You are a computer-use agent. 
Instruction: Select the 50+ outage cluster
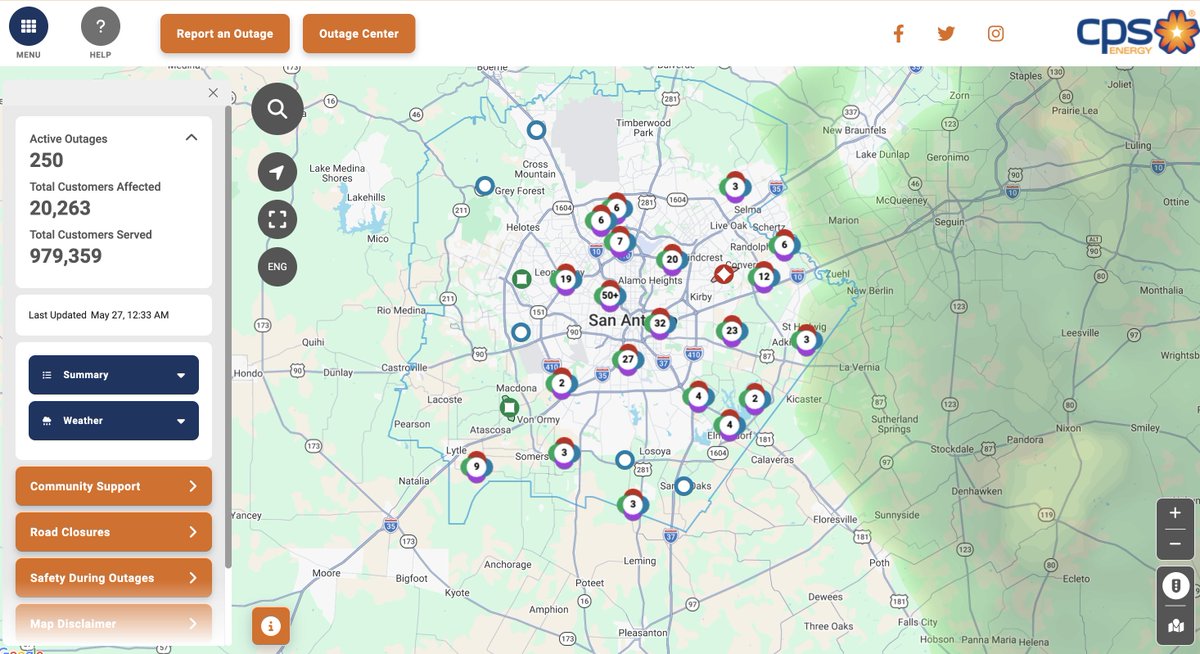click(609, 296)
